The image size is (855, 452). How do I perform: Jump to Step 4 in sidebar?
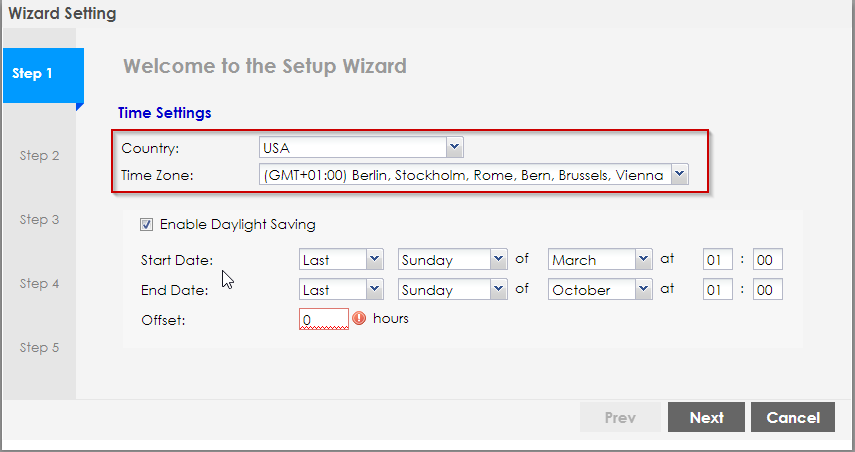40,284
